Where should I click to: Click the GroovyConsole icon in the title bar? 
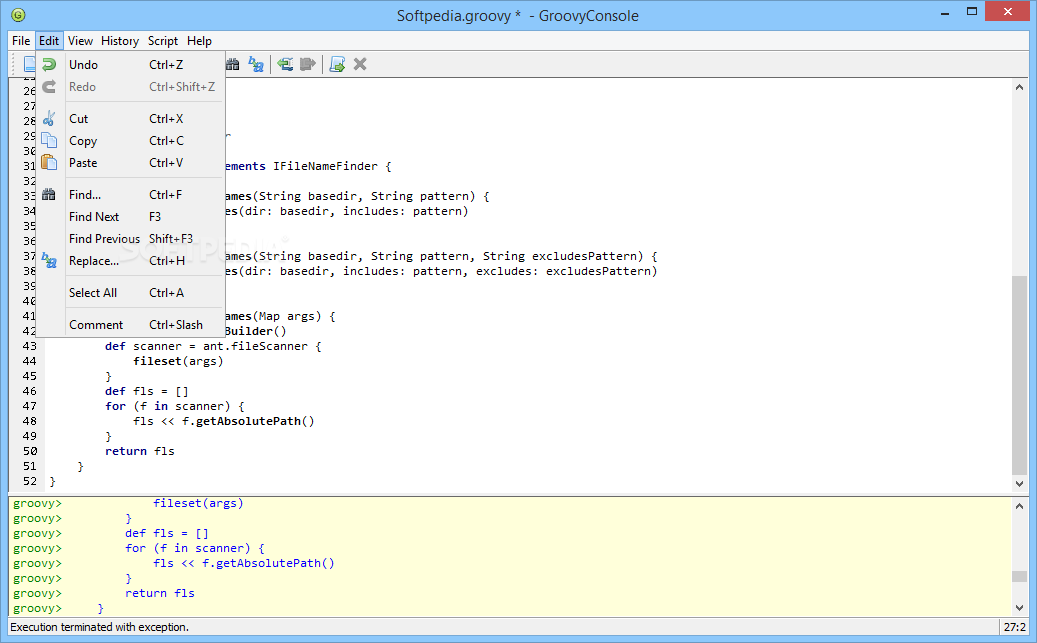[18, 15]
